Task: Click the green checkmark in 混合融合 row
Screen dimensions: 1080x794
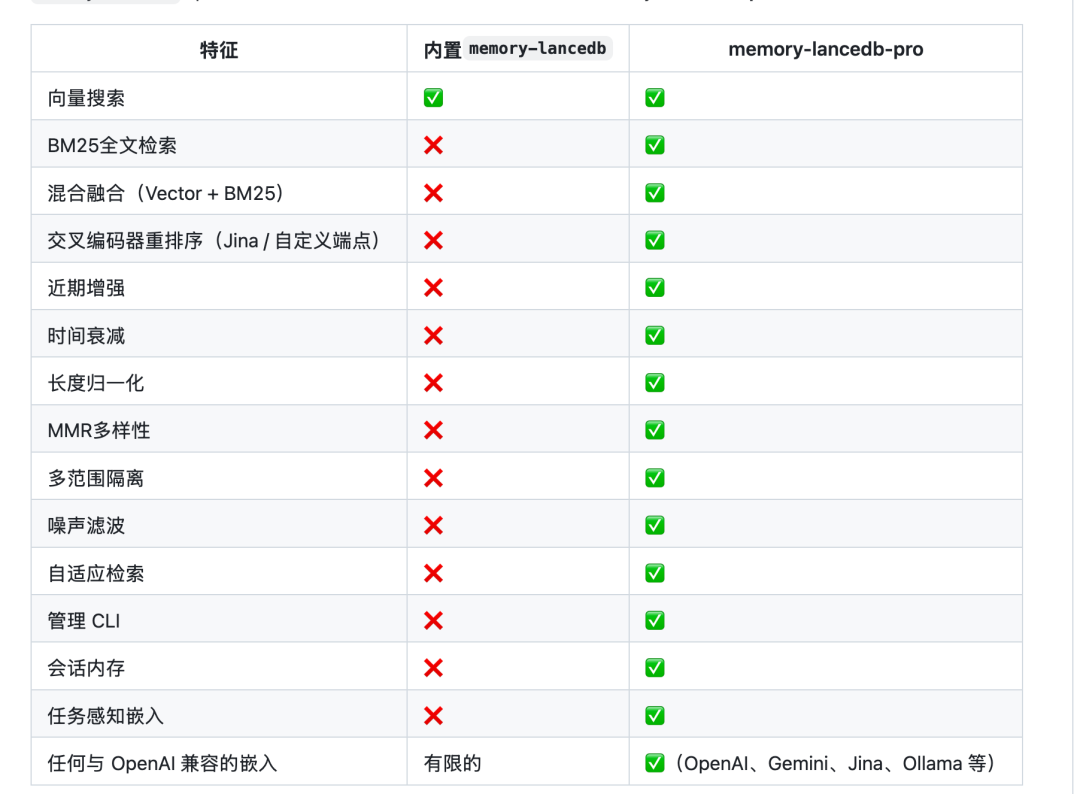Action: 655,193
